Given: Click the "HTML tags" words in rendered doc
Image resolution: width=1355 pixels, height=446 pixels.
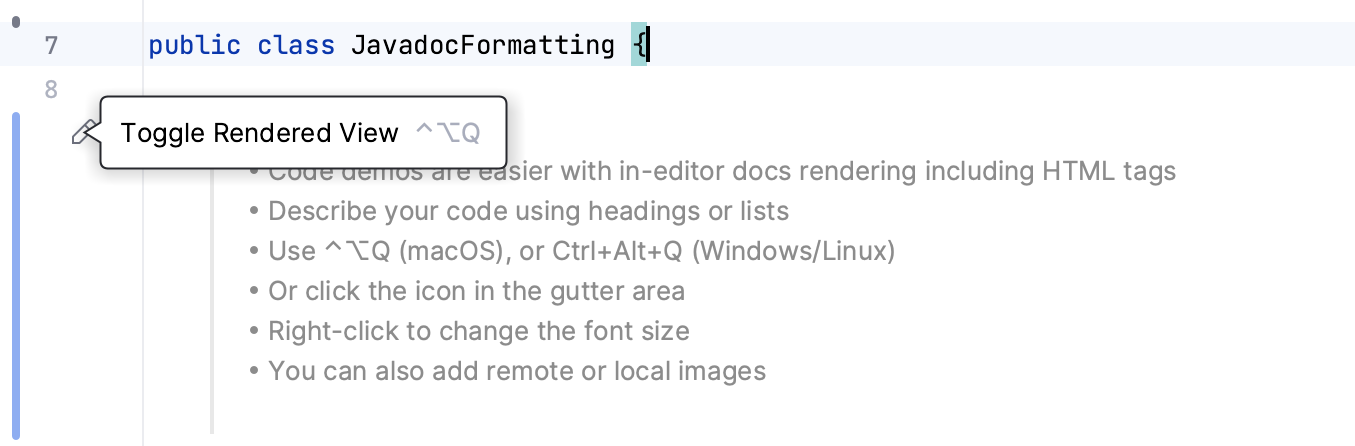Looking at the screenshot, I should point(1108,172).
